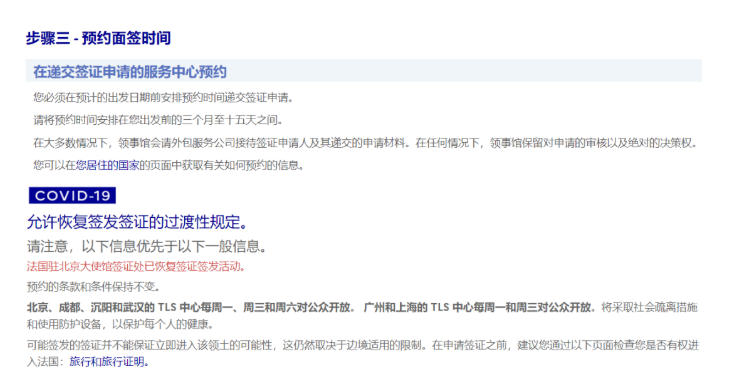Click the text 和使用防护设备，以保护每个人的健康

click(x=120, y=324)
